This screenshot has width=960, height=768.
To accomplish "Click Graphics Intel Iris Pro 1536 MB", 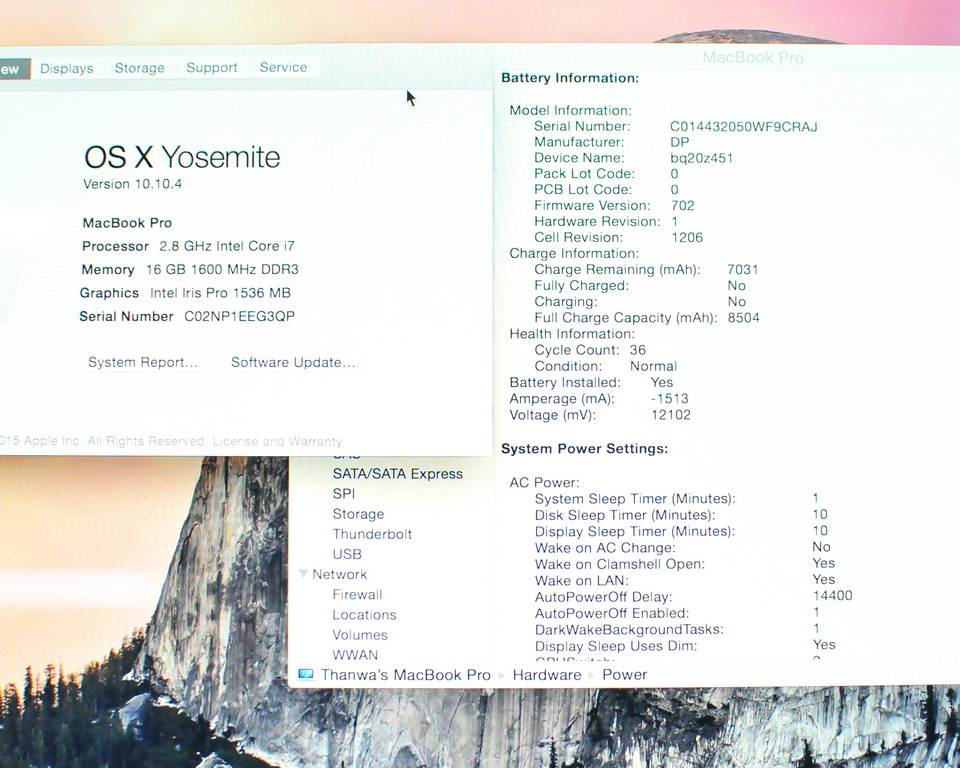I will [x=186, y=293].
